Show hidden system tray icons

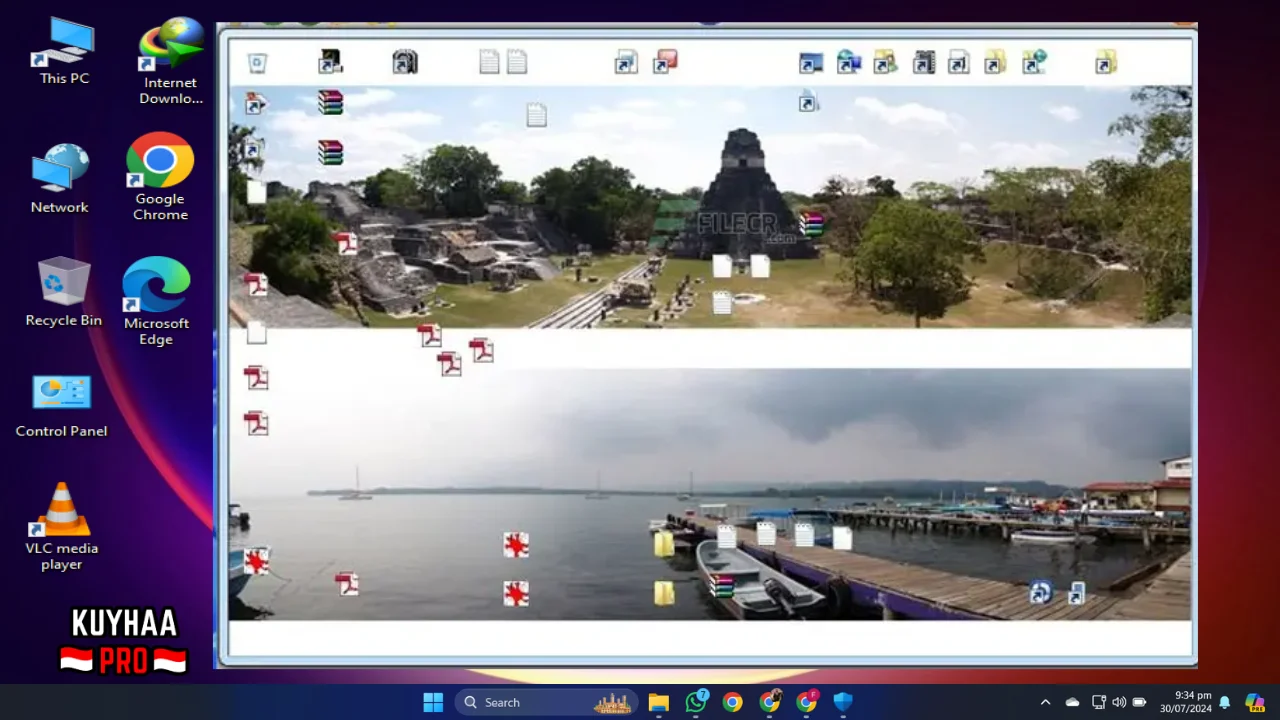[x=1045, y=702]
